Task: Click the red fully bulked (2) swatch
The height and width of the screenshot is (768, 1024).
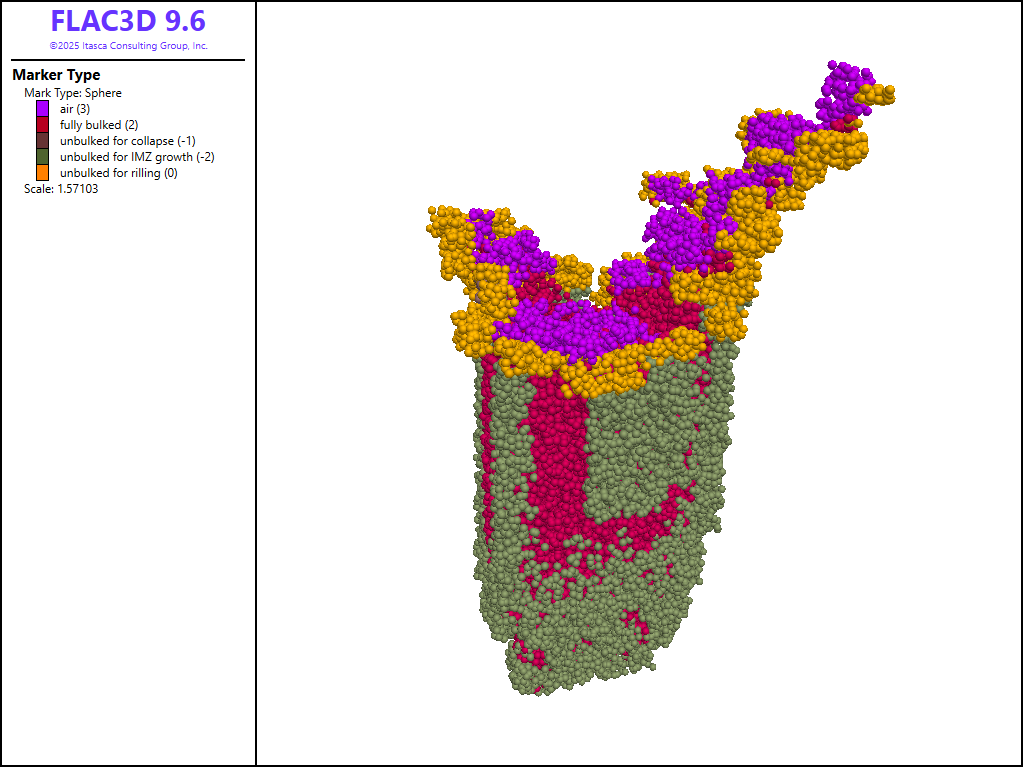Action: click(x=43, y=125)
